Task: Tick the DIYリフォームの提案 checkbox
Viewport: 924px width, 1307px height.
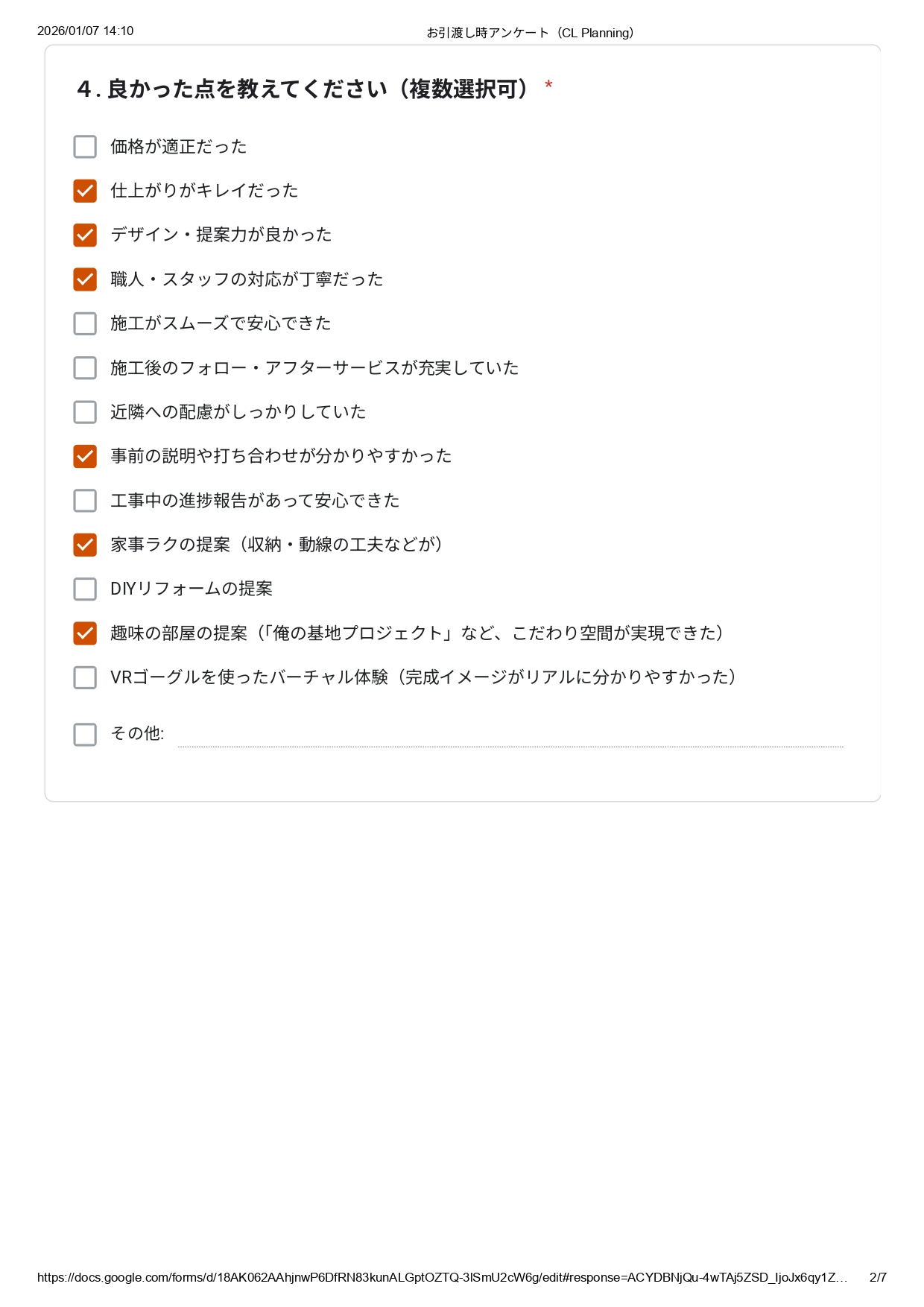Action: point(85,589)
